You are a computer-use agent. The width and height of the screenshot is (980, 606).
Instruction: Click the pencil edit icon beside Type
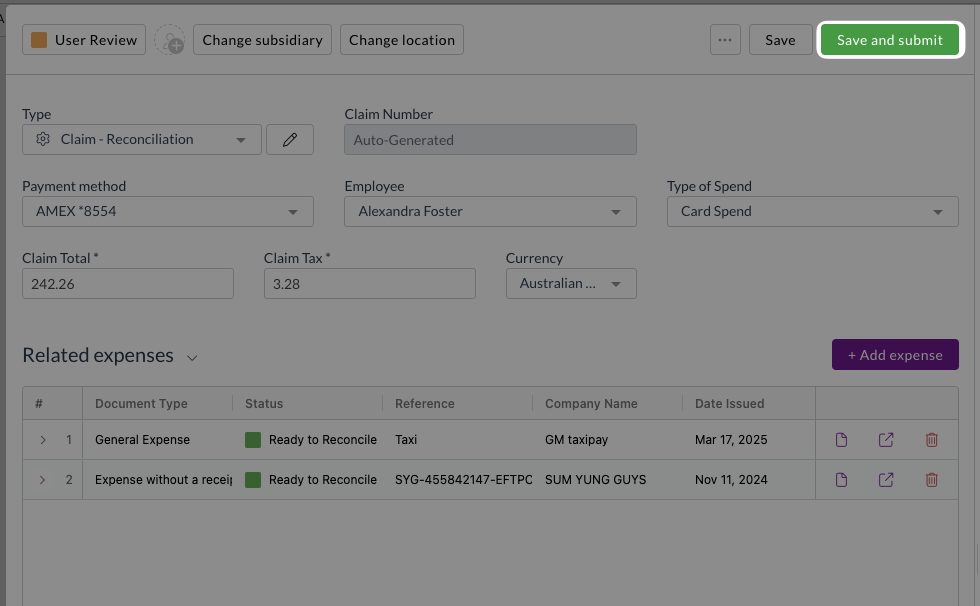290,139
